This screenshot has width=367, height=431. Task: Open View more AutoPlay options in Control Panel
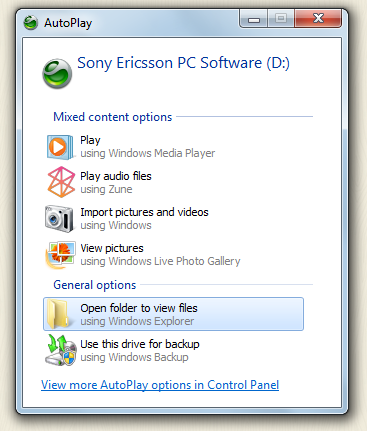coord(160,385)
